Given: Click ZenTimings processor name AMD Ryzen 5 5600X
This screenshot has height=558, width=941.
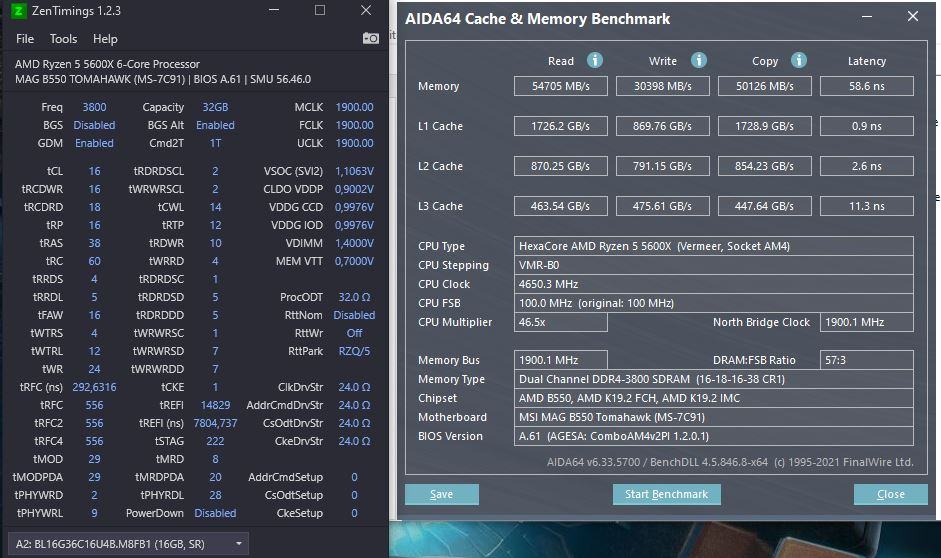Looking at the screenshot, I should [107, 64].
